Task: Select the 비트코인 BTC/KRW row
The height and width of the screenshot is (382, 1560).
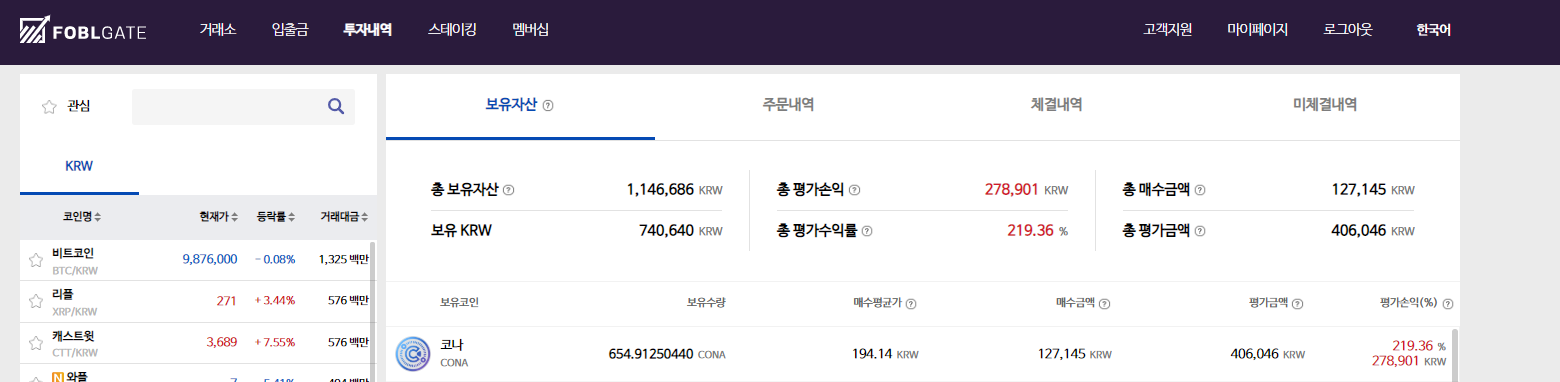Action: (195, 260)
